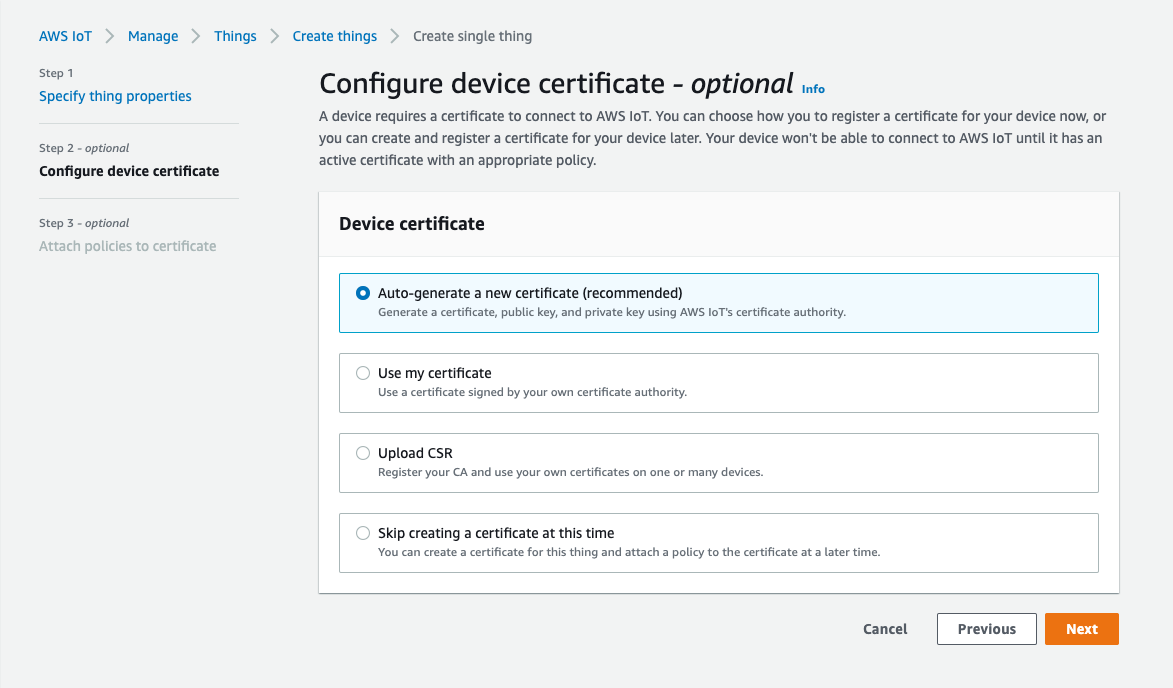Open the Manage breadcrumb item
This screenshot has height=688, width=1173.
153,36
